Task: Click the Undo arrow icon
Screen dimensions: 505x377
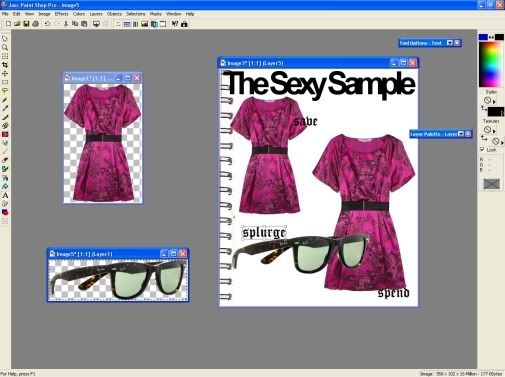Action: pyautogui.click(x=47, y=24)
